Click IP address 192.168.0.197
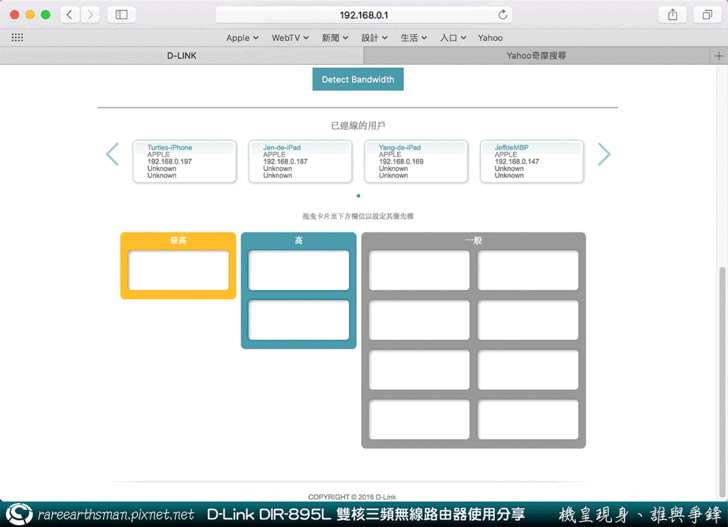728x527 pixels. (169, 162)
